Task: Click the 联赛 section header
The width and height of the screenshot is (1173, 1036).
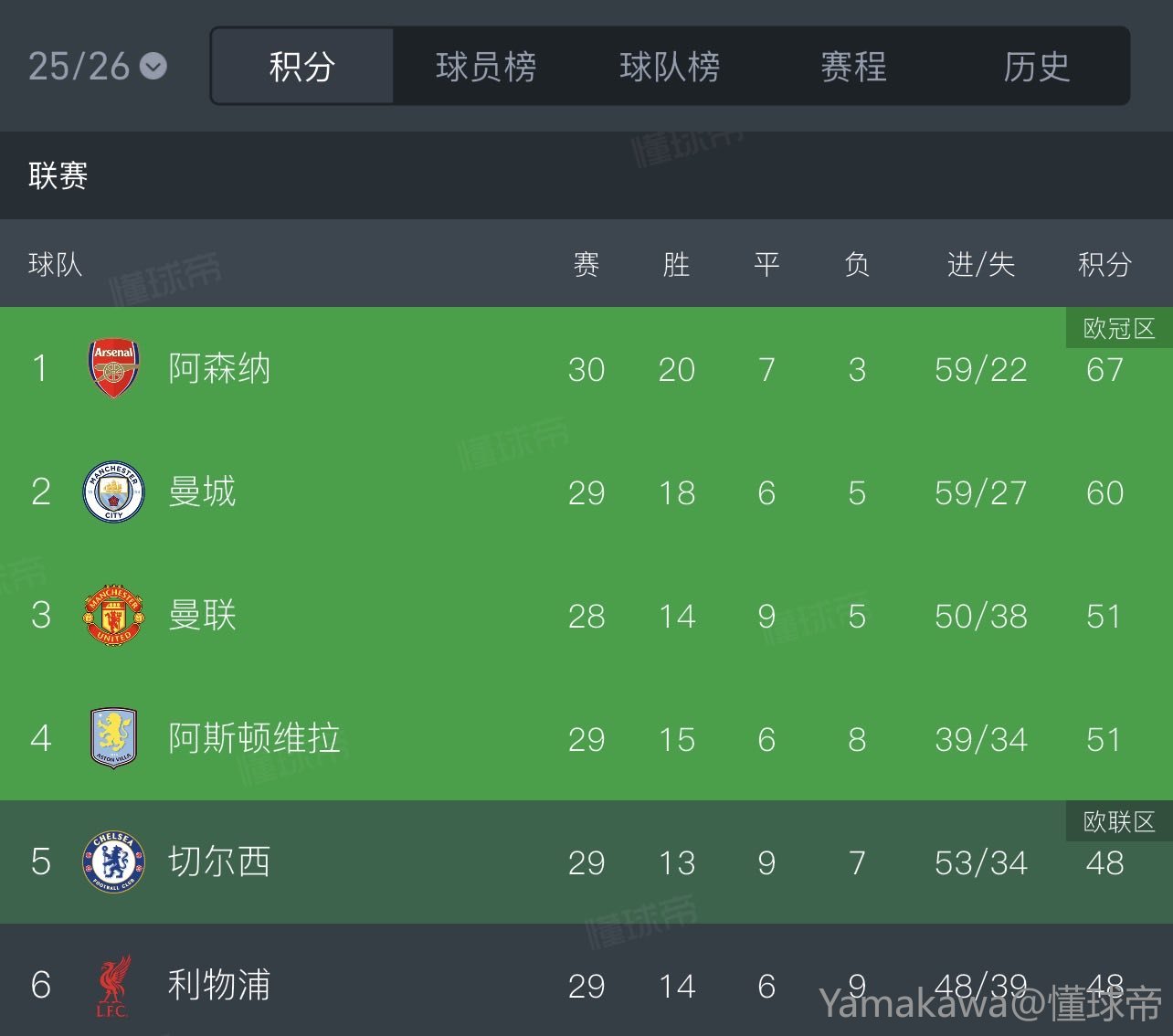Action: 58,175
